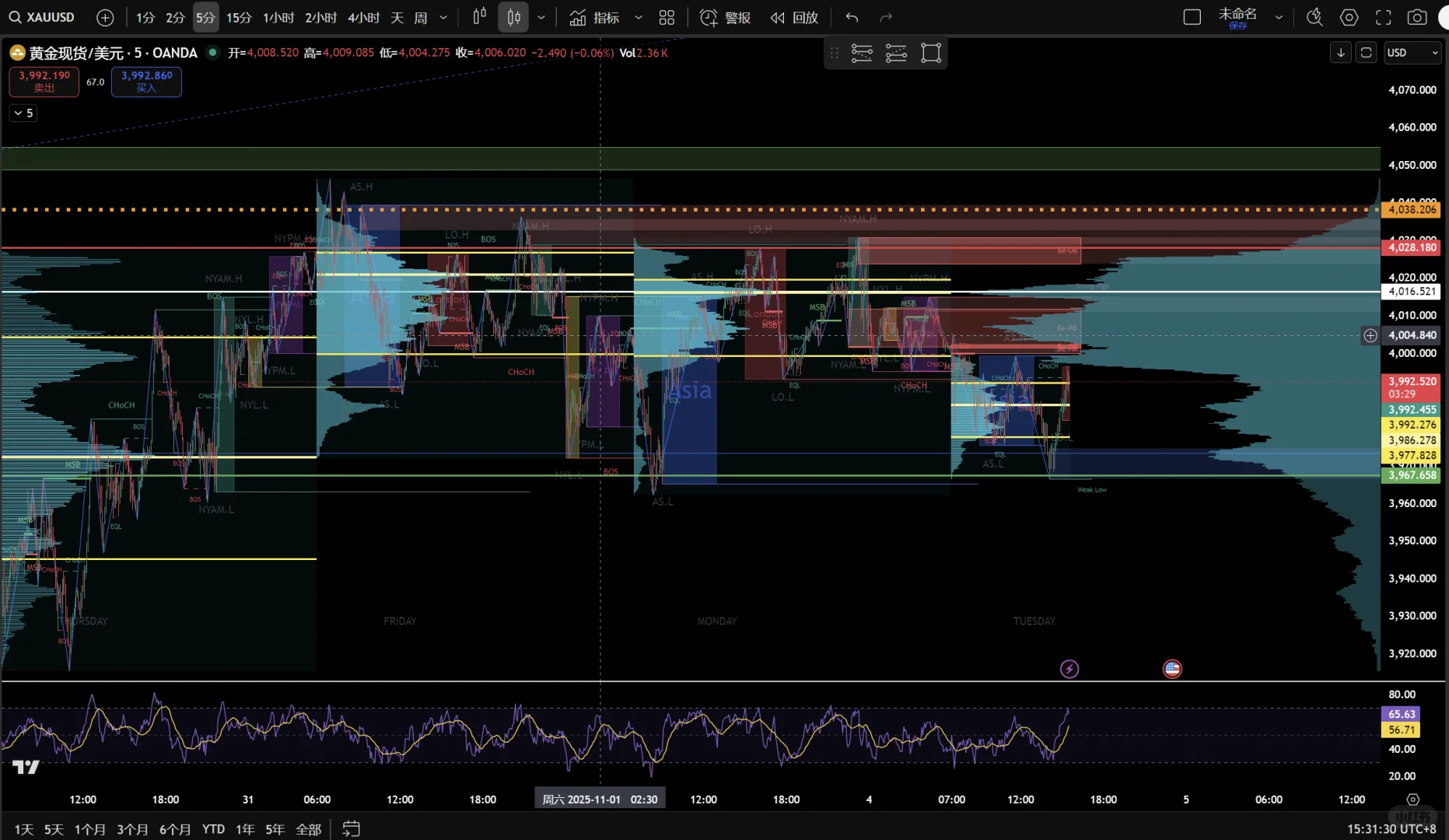Expand the favorite indicators dropdown arrow
The width and height of the screenshot is (1449, 840).
[639, 17]
